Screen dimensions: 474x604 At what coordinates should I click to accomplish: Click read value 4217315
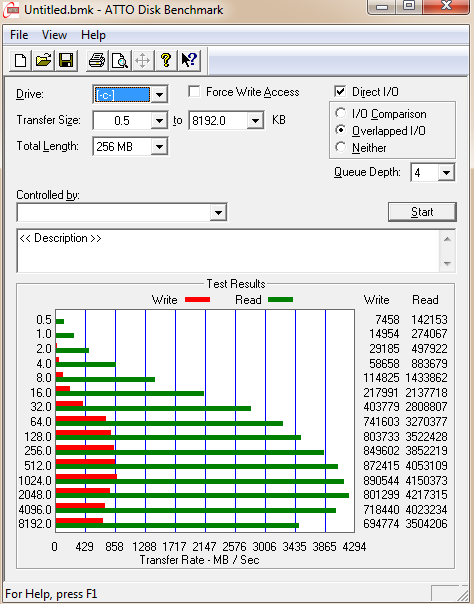pos(427,494)
